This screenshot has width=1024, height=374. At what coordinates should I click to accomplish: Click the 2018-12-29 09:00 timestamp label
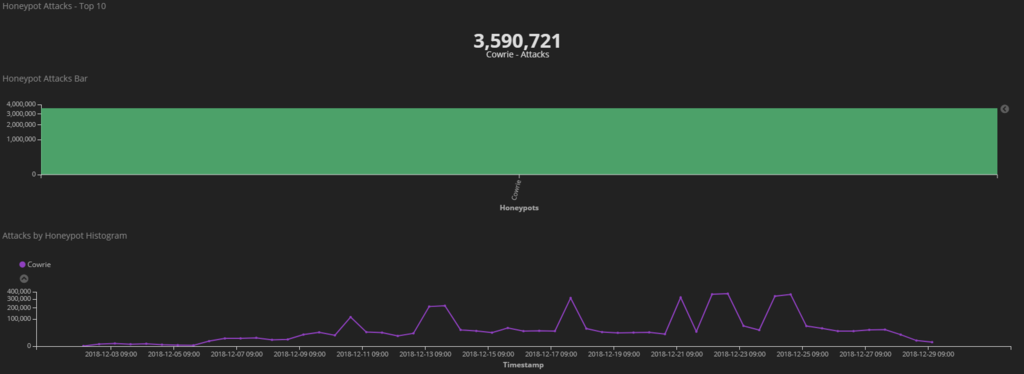[x=928, y=354]
